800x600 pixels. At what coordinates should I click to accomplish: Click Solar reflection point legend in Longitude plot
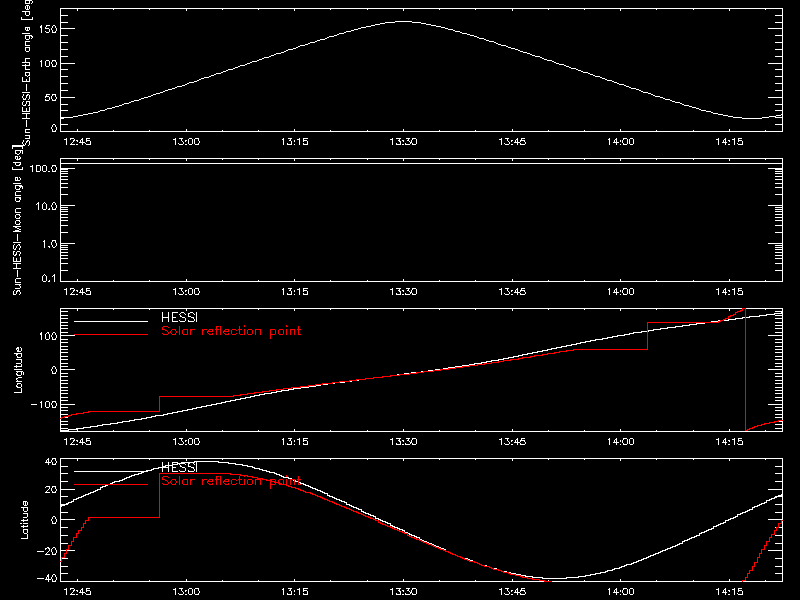(231, 331)
